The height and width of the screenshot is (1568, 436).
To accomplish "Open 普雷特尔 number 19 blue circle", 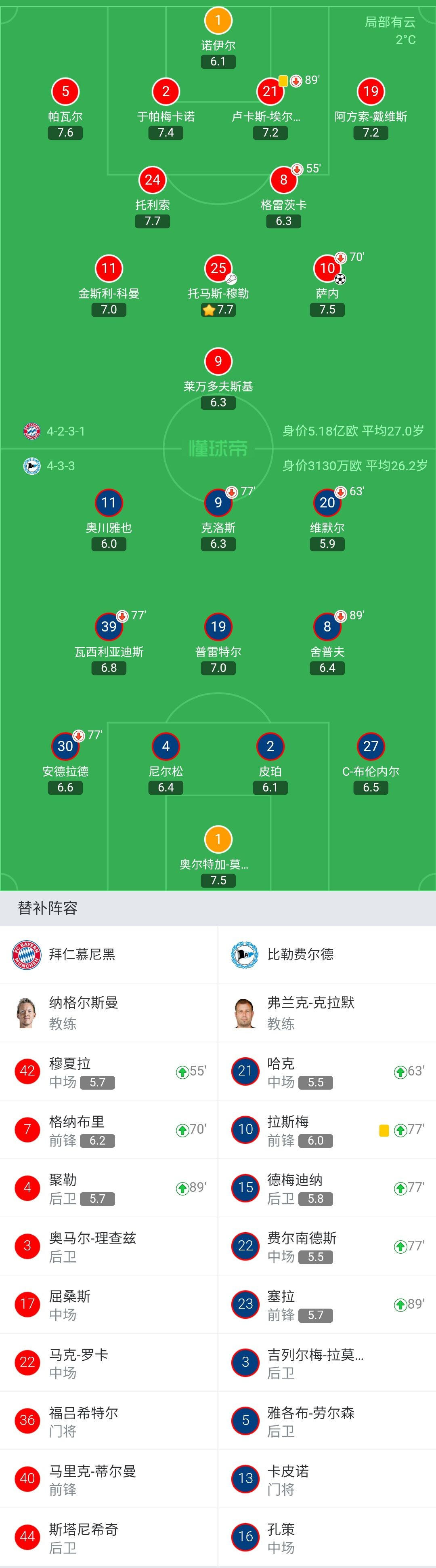I will (x=218, y=627).
